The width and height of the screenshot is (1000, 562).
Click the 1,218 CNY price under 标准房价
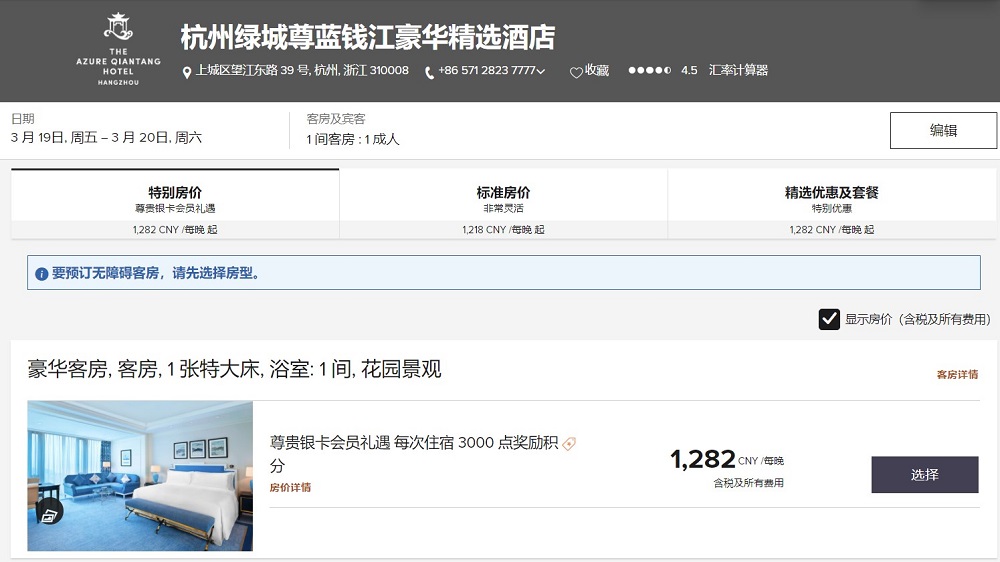coord(503,230)
